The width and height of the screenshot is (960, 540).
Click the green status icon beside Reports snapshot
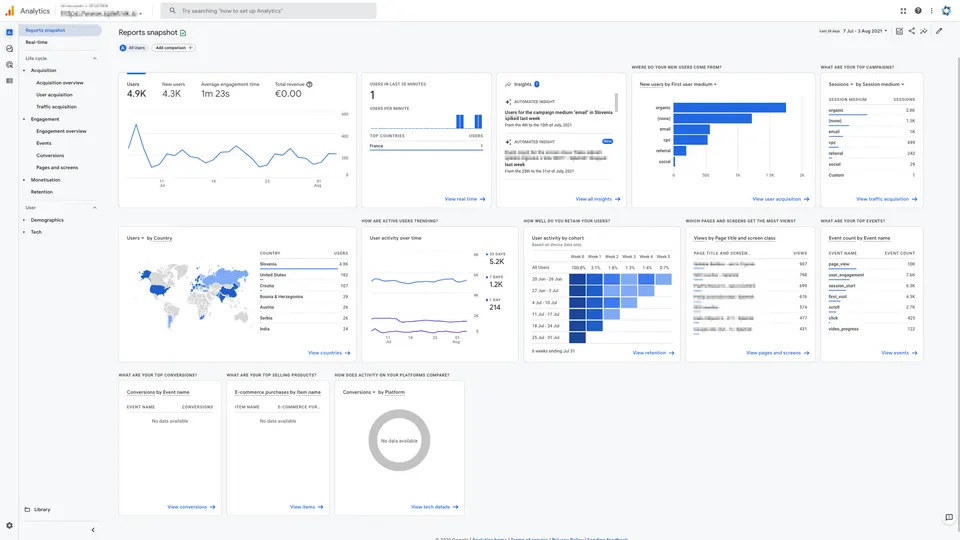click(183, 32)
